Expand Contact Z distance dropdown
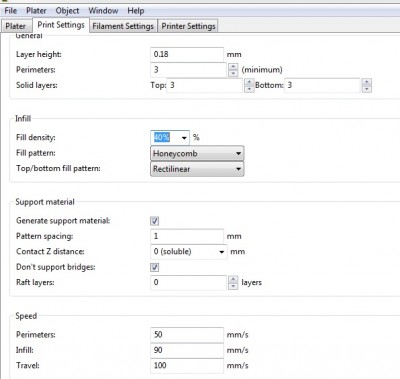The image size is (400, 379). click(221, 252)
